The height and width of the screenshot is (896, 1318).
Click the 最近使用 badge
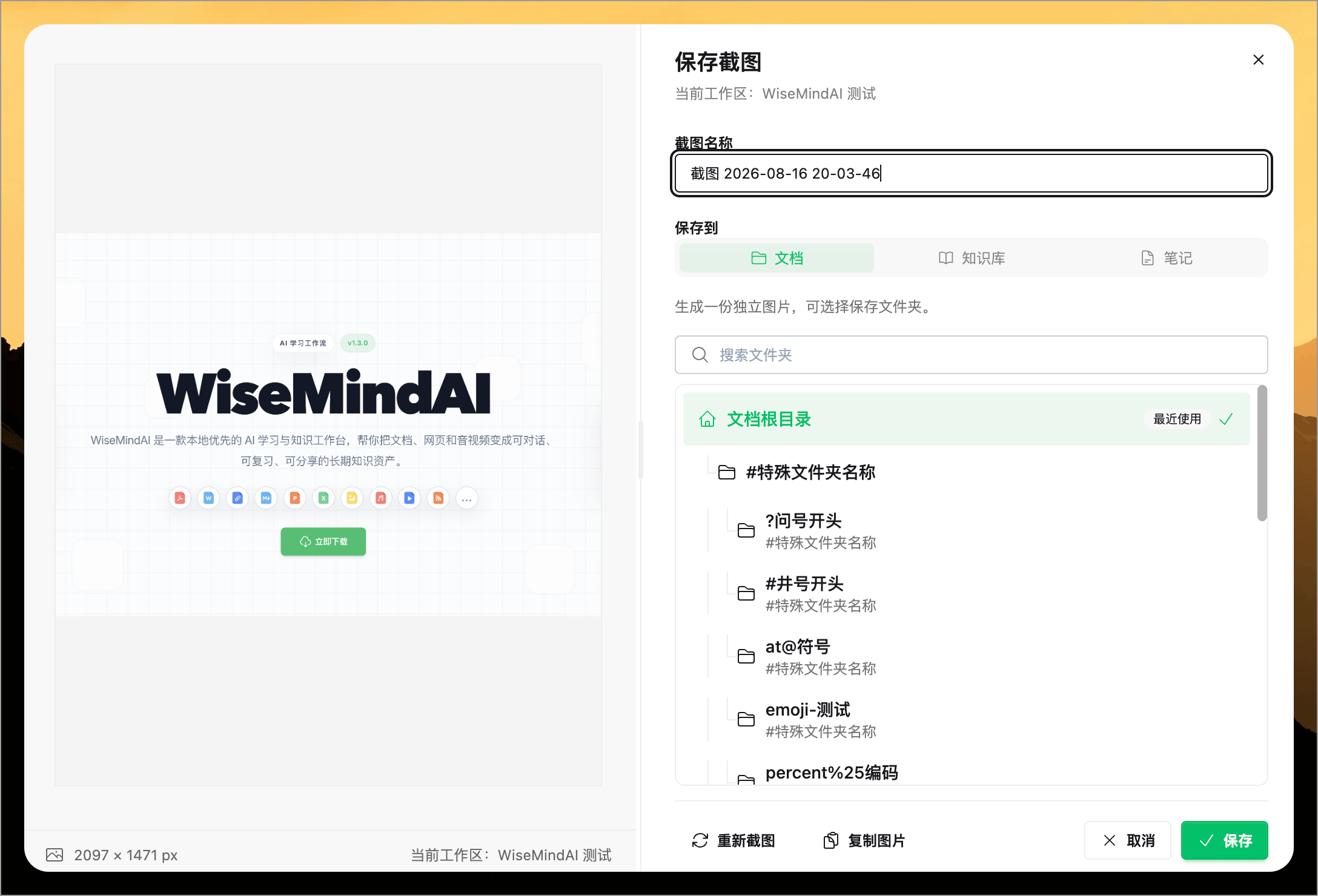[x=1177, y=419]
